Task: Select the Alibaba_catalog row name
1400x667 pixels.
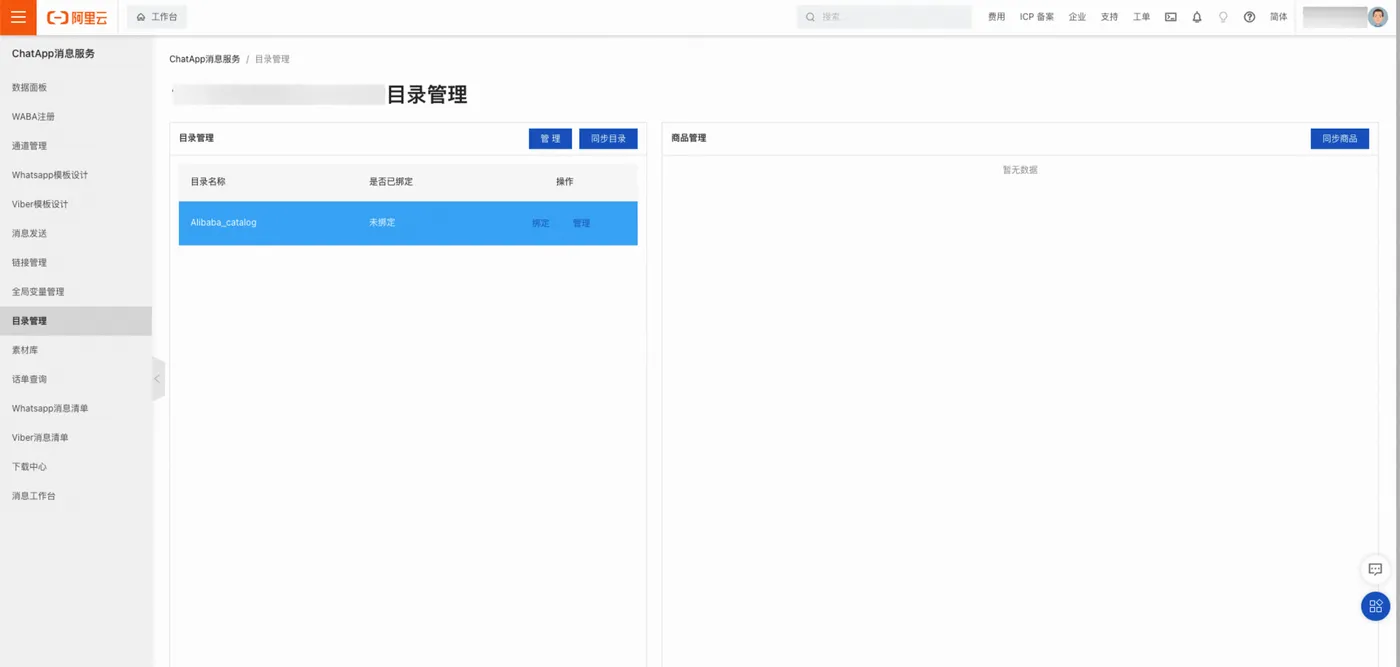Action: coord(224,223)
